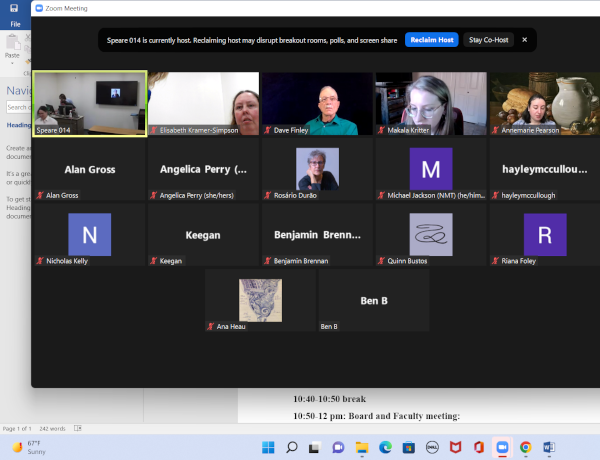Click Michael Jackson's participant tile
The width and height of the screenshot is (600, 460).
coord(431,169)
